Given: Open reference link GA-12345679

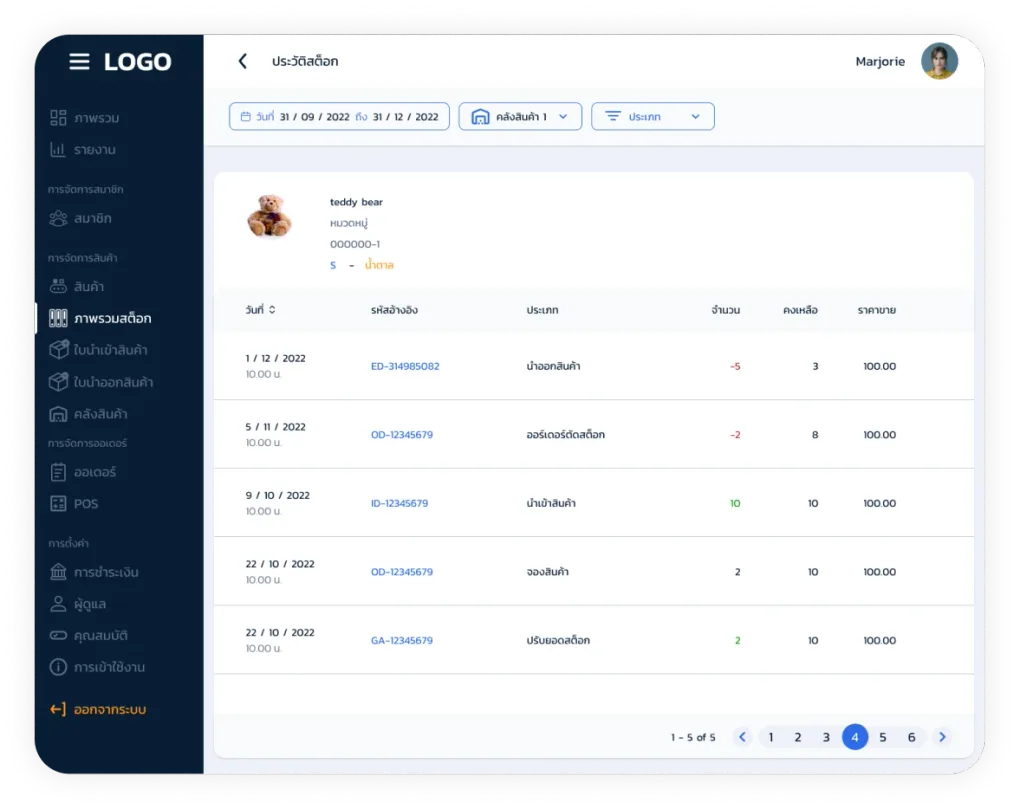Looking at the screenshot, I should pyautogui.click(x=401, y=641).
